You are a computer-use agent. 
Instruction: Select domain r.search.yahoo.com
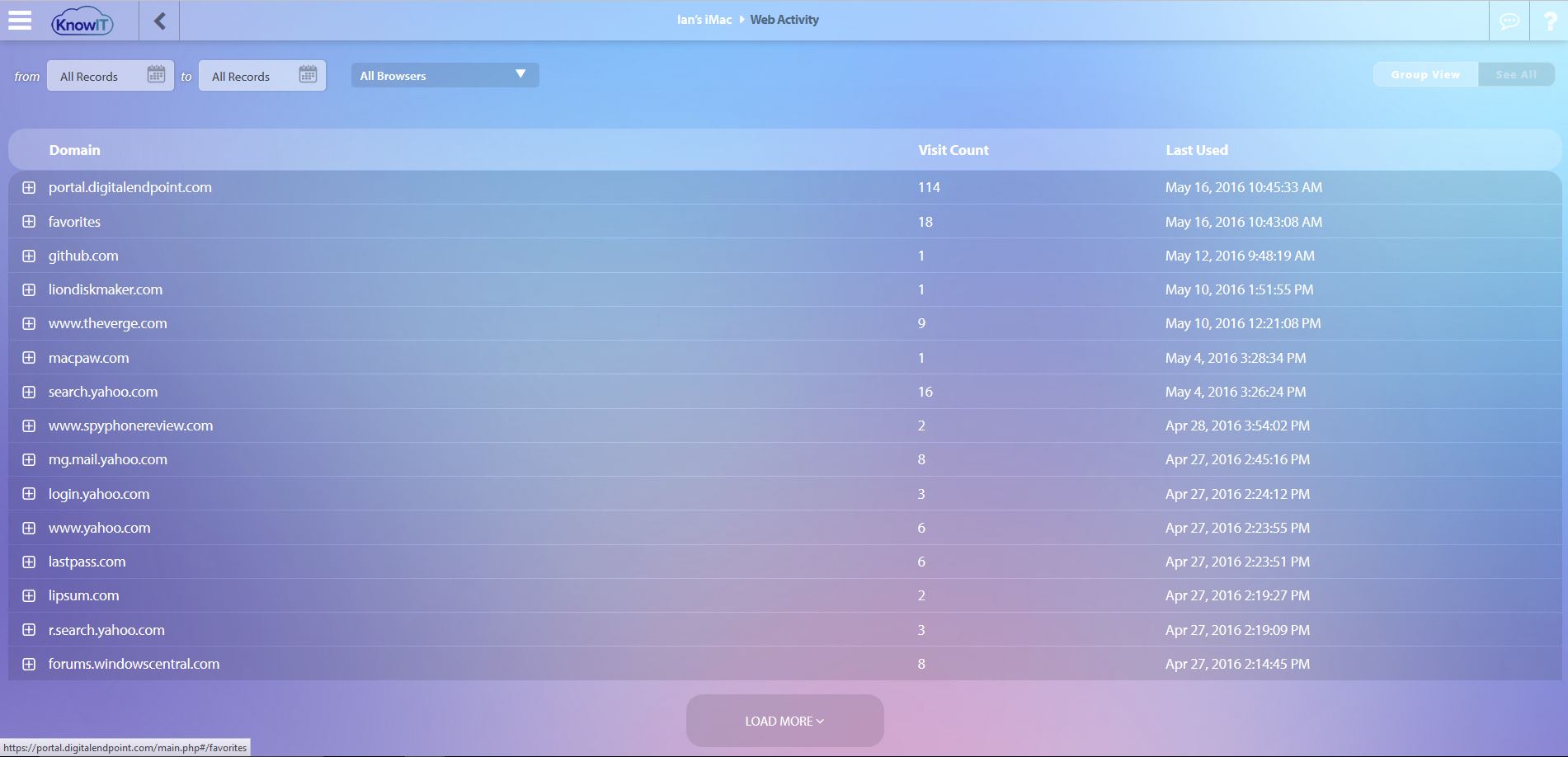pos(106,630)
